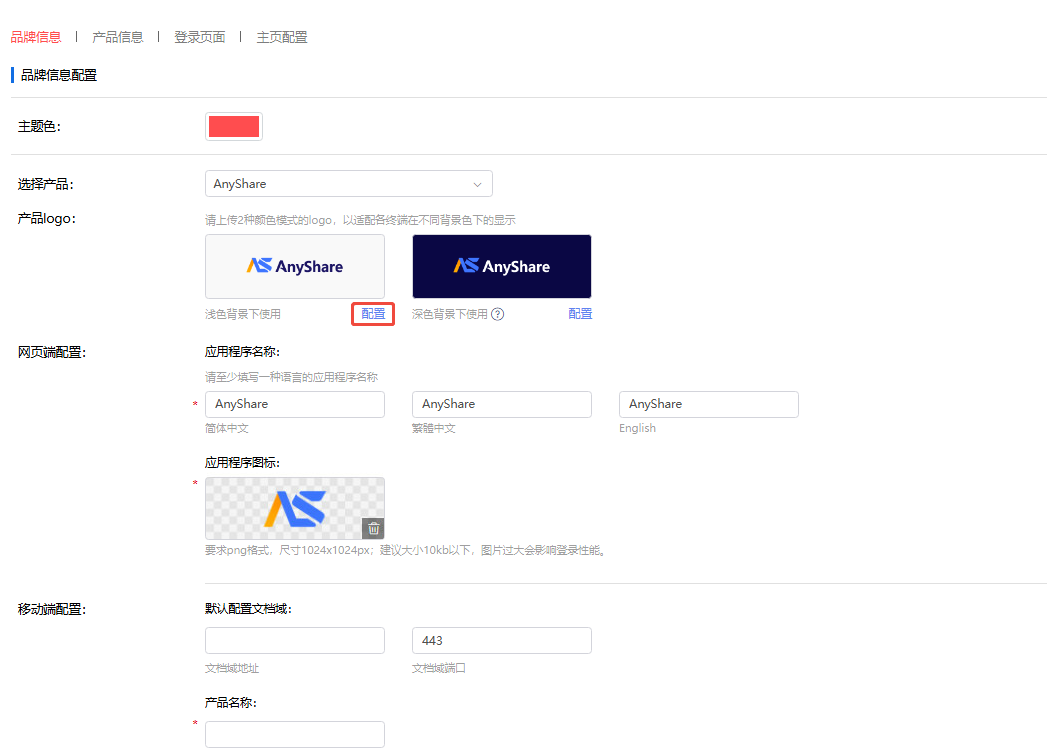Click 配置 link under dark background logo
Image resolution: width=1047 pixels, height=754 pixels.
coord(580,314)
